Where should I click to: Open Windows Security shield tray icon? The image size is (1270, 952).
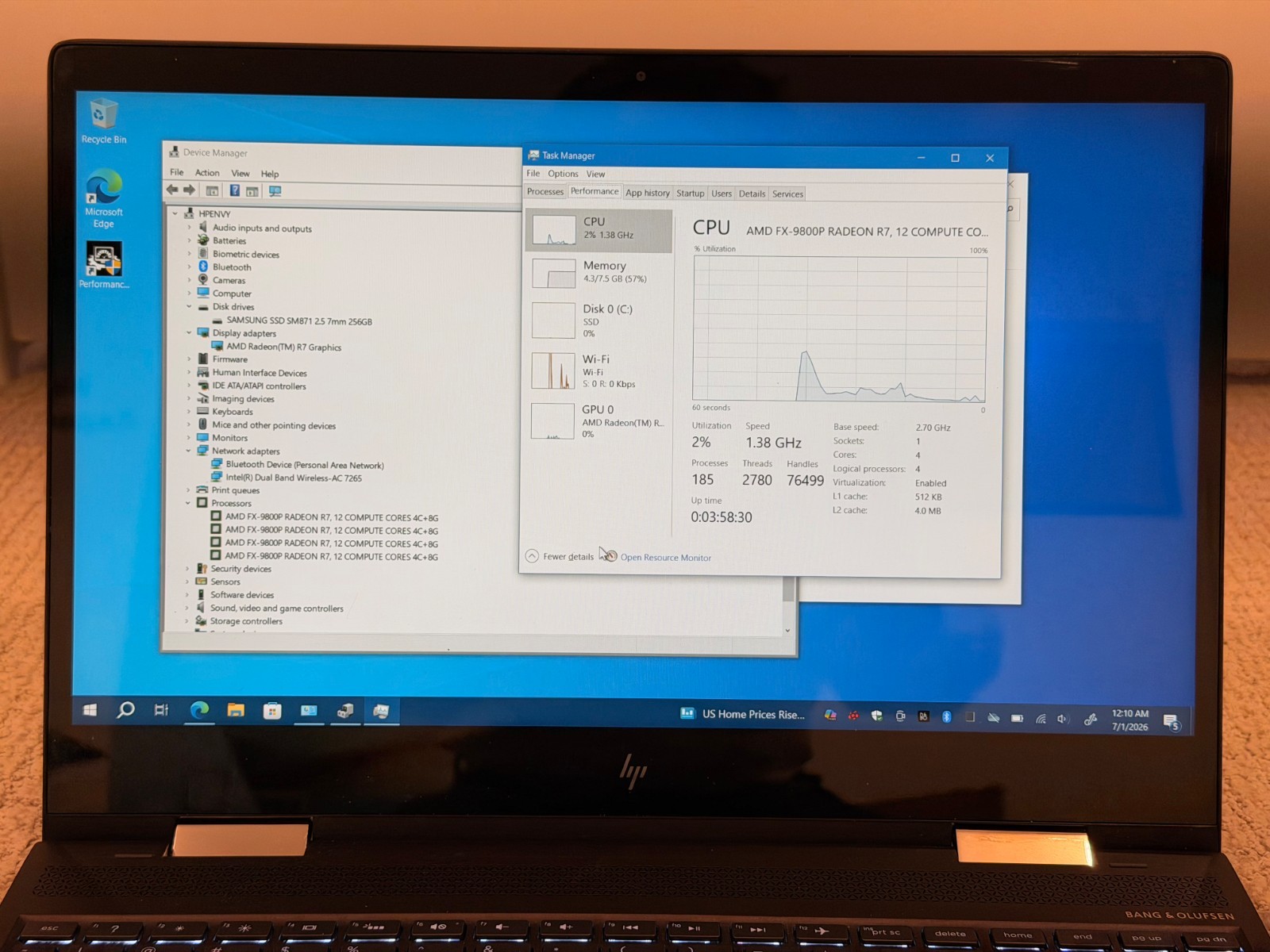pos(876,716)
